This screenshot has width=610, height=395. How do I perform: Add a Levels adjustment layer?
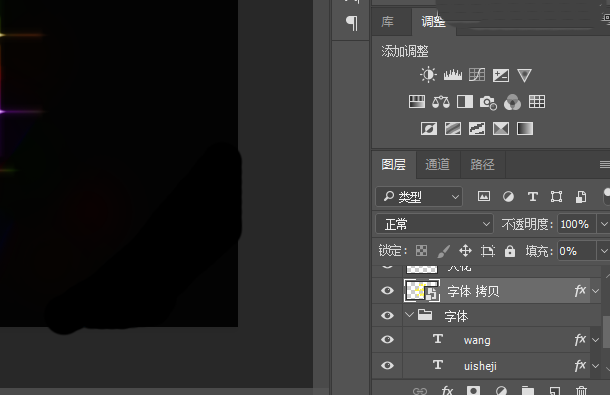(453, 75)
